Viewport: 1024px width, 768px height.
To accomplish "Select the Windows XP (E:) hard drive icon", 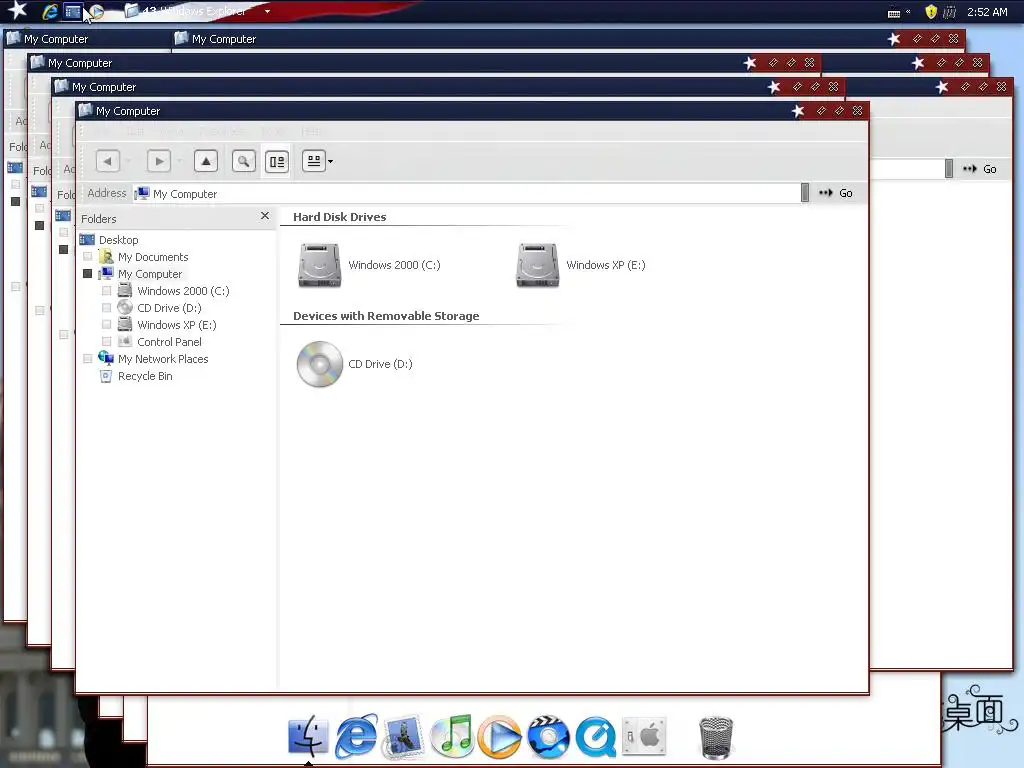I will click(537, 265).
